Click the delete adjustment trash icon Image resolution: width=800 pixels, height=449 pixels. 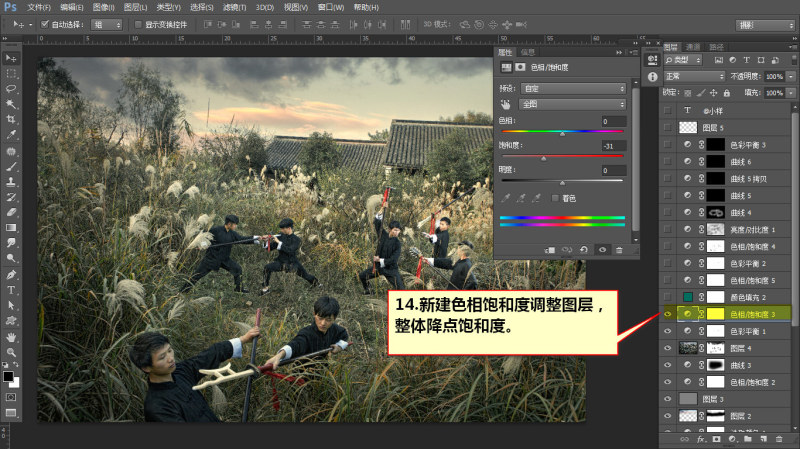(x=619, y=250)
